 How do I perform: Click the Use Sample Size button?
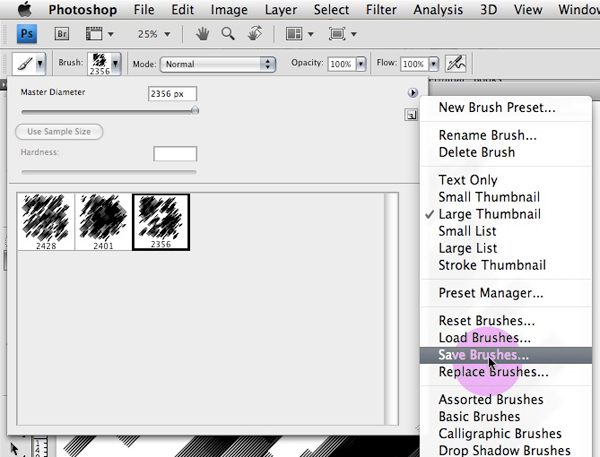(x=59, y=132)
